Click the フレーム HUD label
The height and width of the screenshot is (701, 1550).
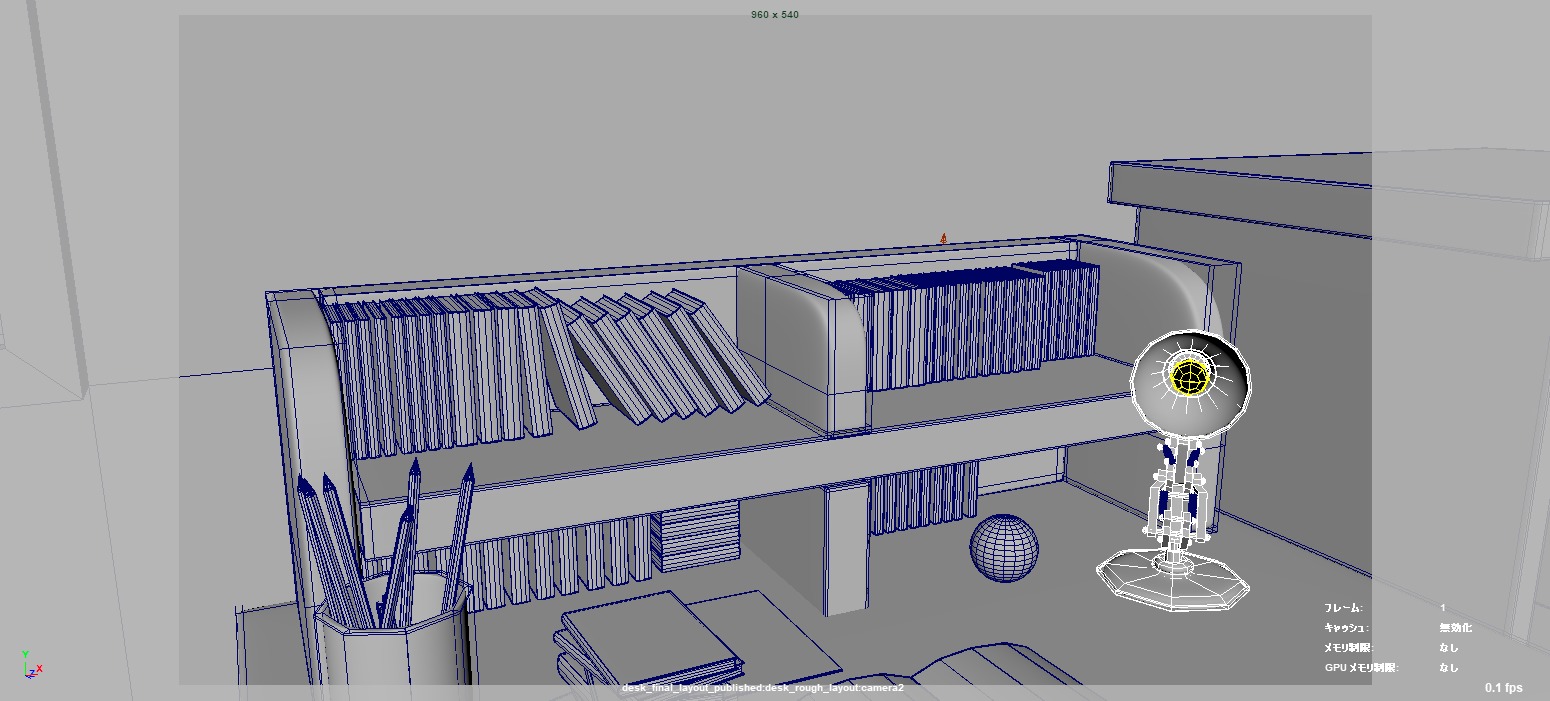(x=1342, y=608)
